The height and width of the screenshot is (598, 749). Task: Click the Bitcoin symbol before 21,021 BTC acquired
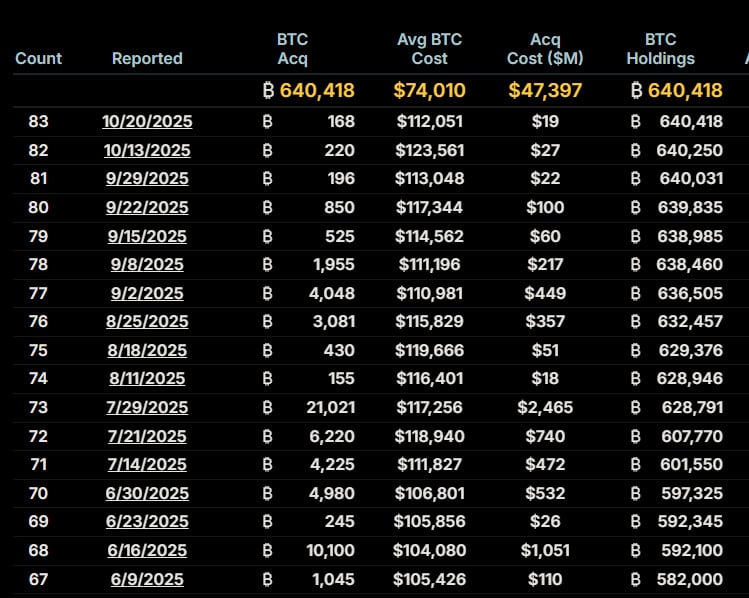pos(267,408)
